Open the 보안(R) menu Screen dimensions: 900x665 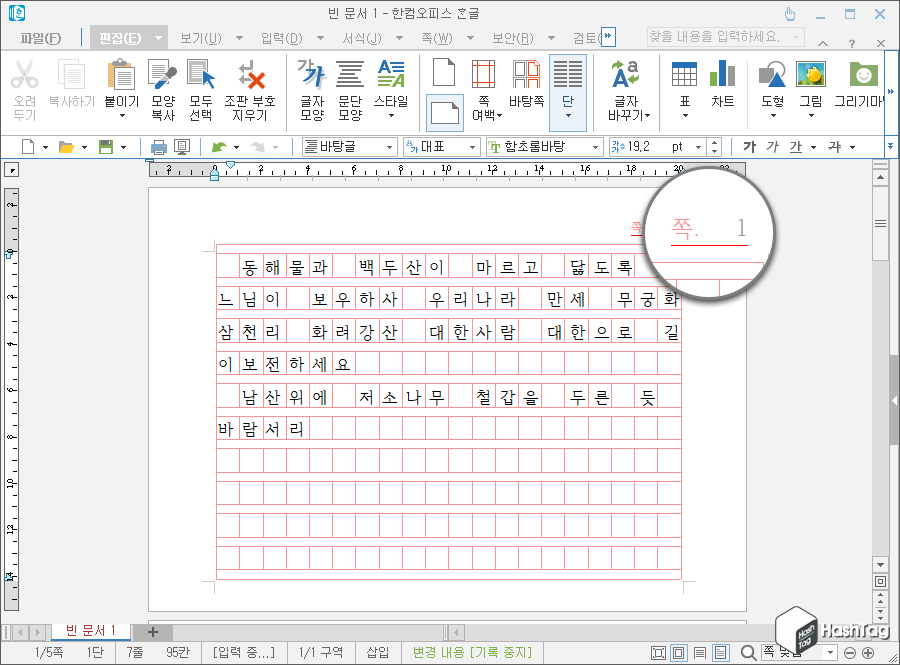(513, 38)
